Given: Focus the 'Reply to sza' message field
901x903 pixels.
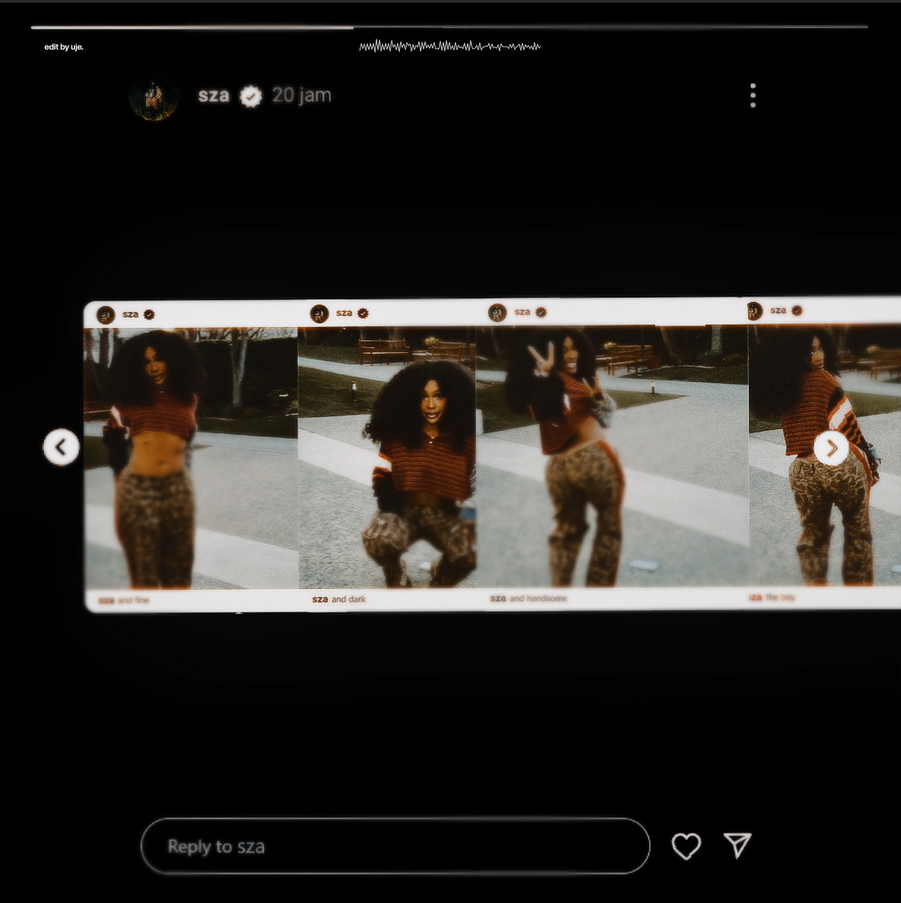Looking at the screenshot, I should 396,846.
